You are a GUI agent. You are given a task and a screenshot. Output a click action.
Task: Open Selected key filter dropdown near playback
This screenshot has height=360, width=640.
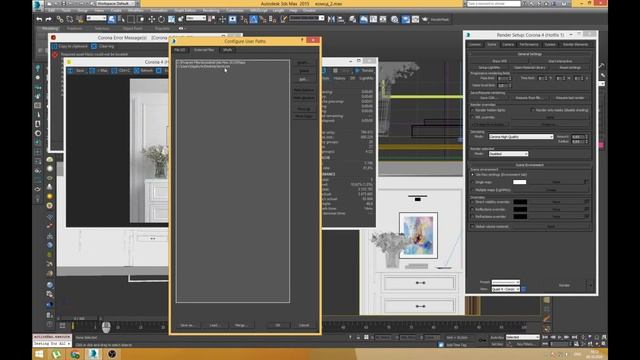pos(522,337)
